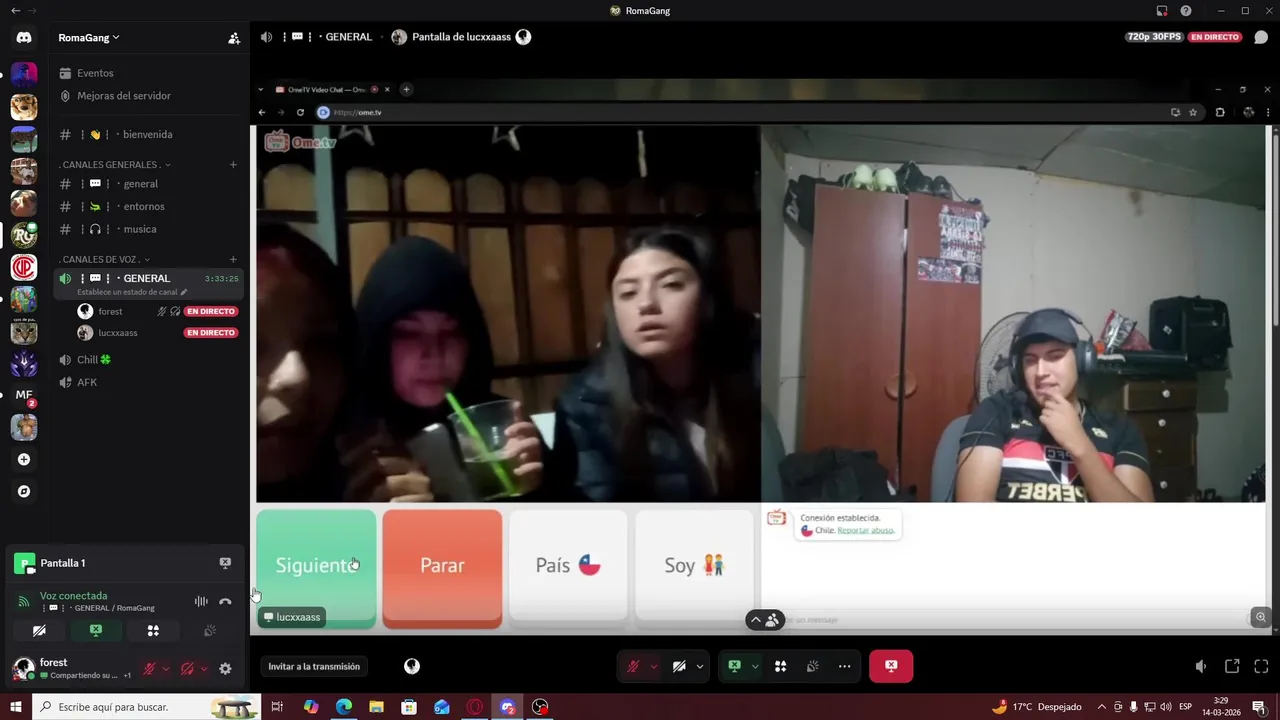This screenshot has height=720, width=1280.
Task: Toggle screen share in call toolbar
Action: 734,666
